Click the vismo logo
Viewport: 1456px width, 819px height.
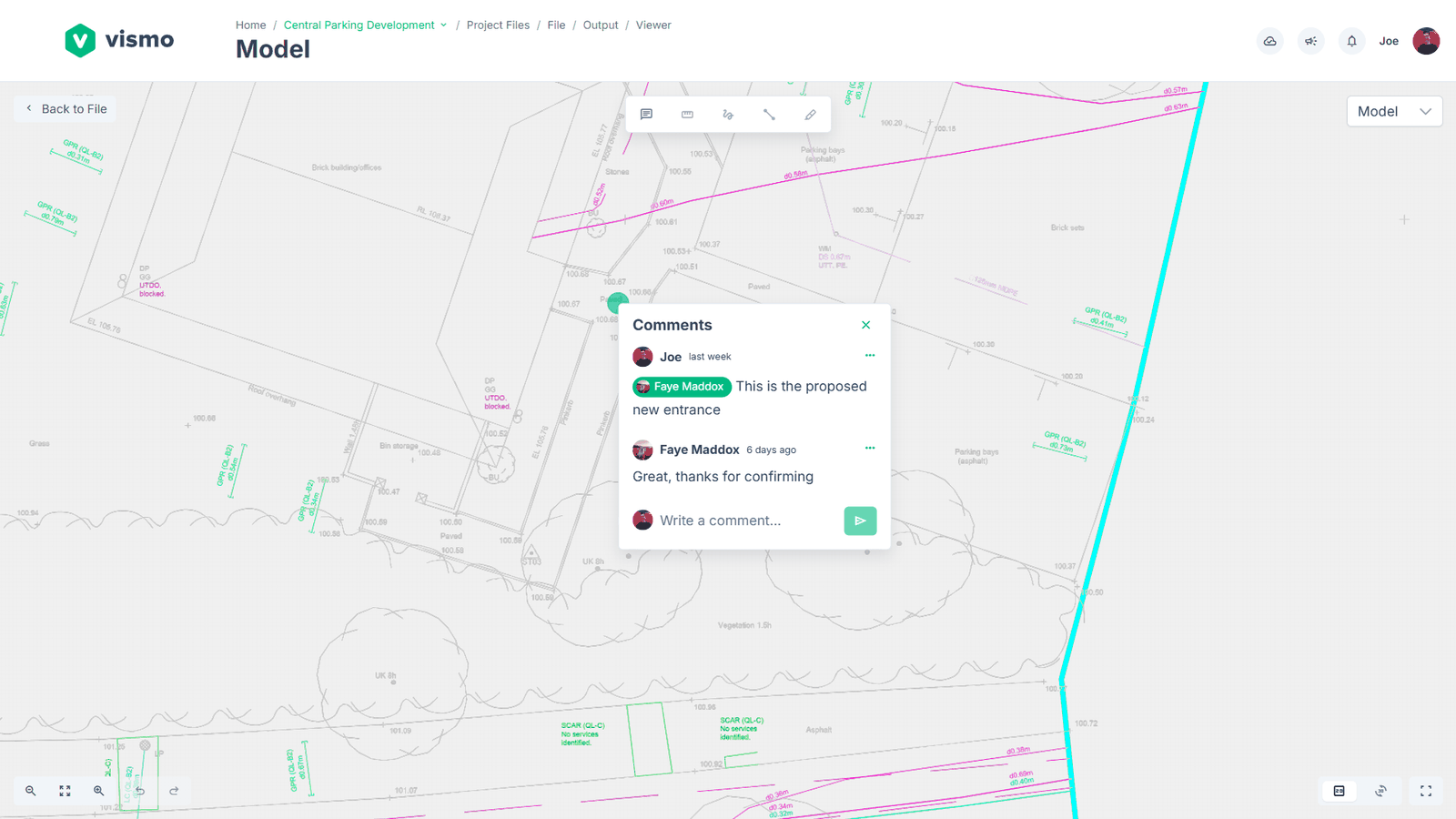click(119, 40)
